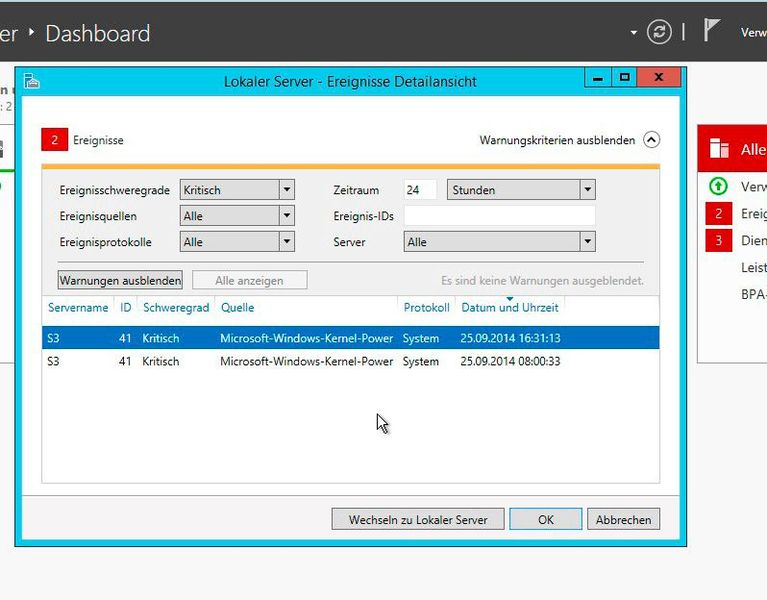Image resolution: width=767 pixels, height=600 pixels.
Task: Confirm dialog with OK button
Action: click(x=545, y=519)
